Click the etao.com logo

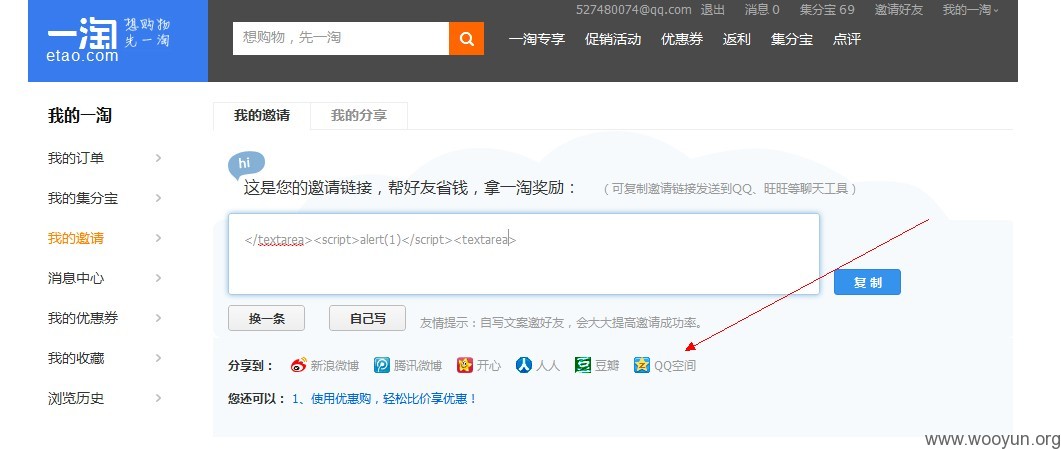coord(118,41)
